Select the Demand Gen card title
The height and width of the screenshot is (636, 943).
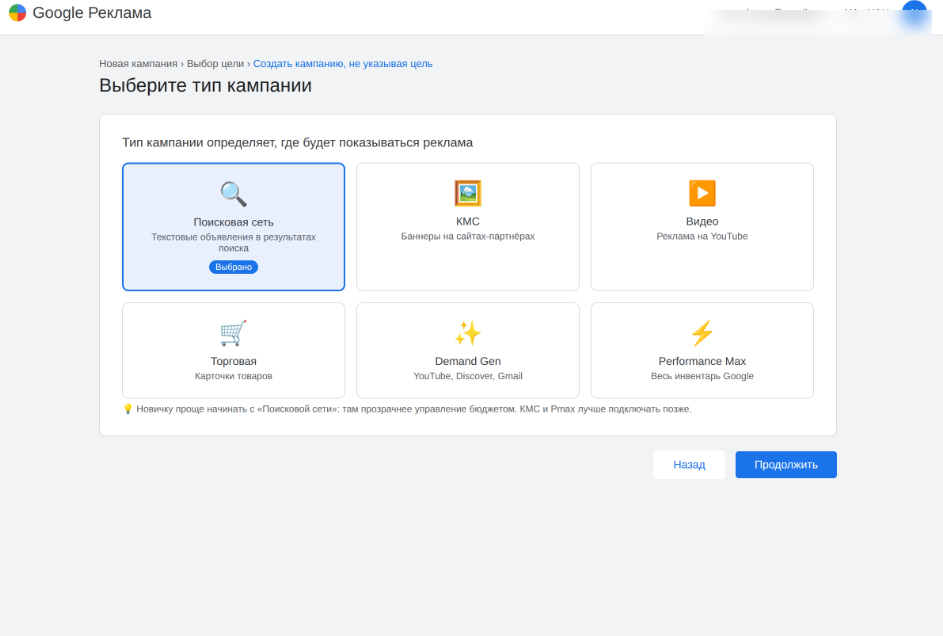point(468,361)
